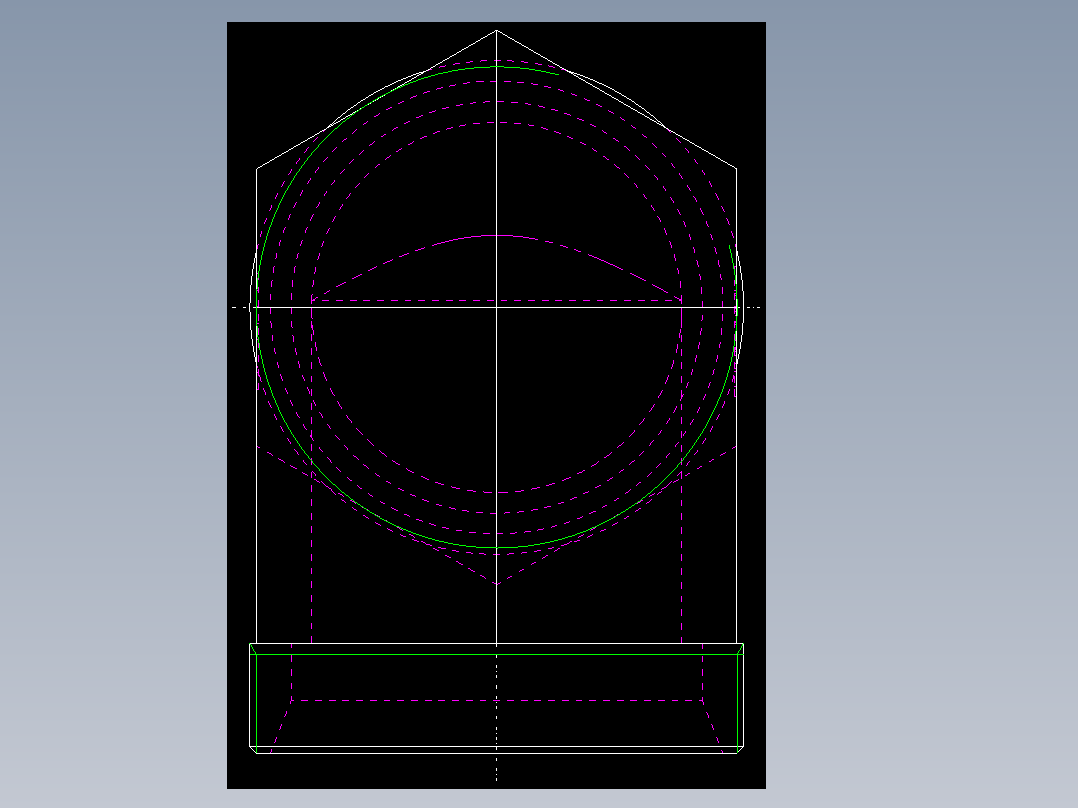Click the hexagon top apex vertex

click(x=496, y=30)
